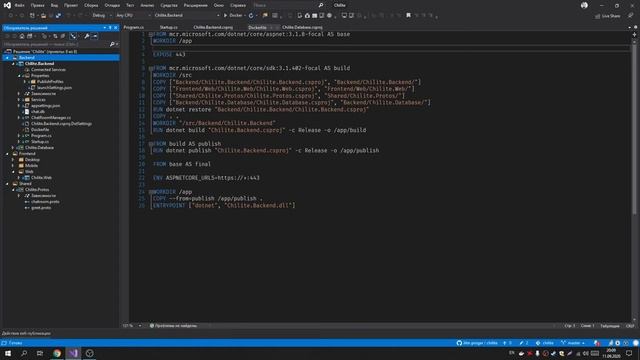Image resolution: width=640 pixels, height=360 pixels.
Task: Expand the PublishProfiles folder
Action: coord(25,82)
